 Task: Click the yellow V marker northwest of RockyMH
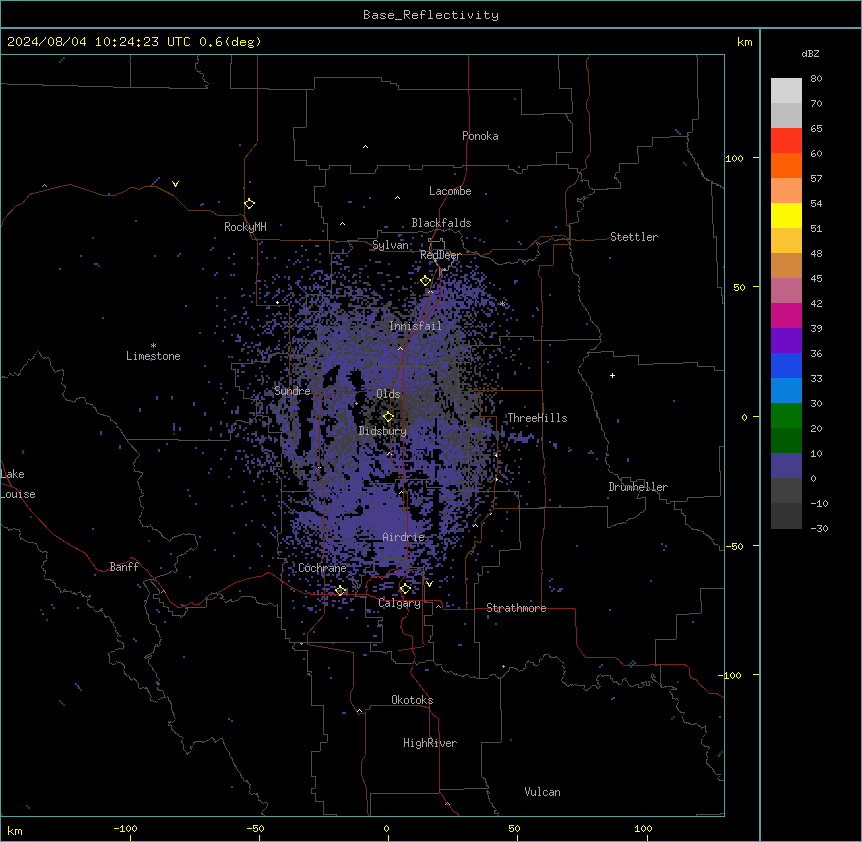click(x=175, y=184)
